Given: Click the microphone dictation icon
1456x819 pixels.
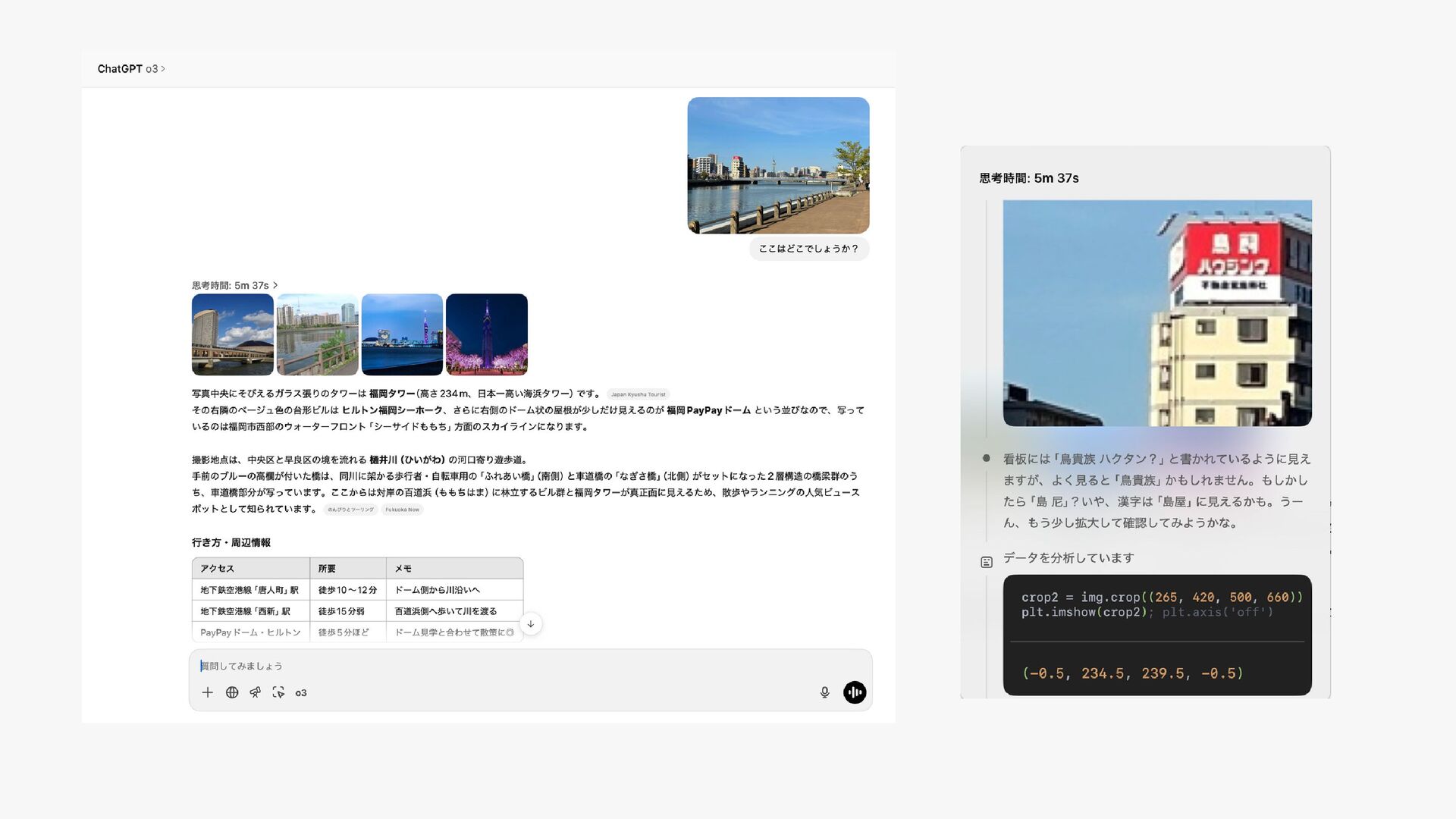Looking at the screenshot, I should click(824, 692).
